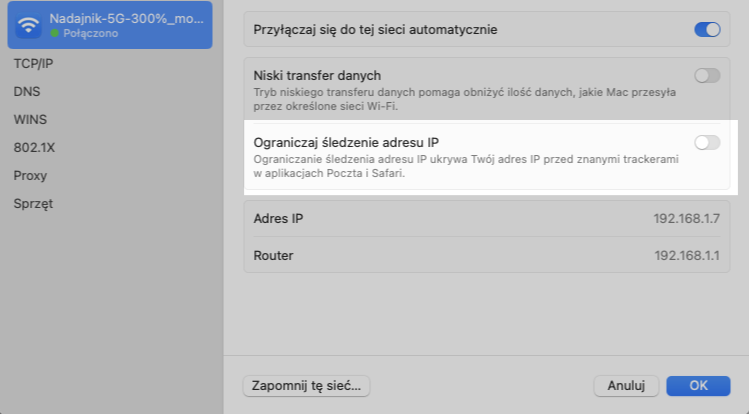Open the 802.1X settings

coord(33,147)
